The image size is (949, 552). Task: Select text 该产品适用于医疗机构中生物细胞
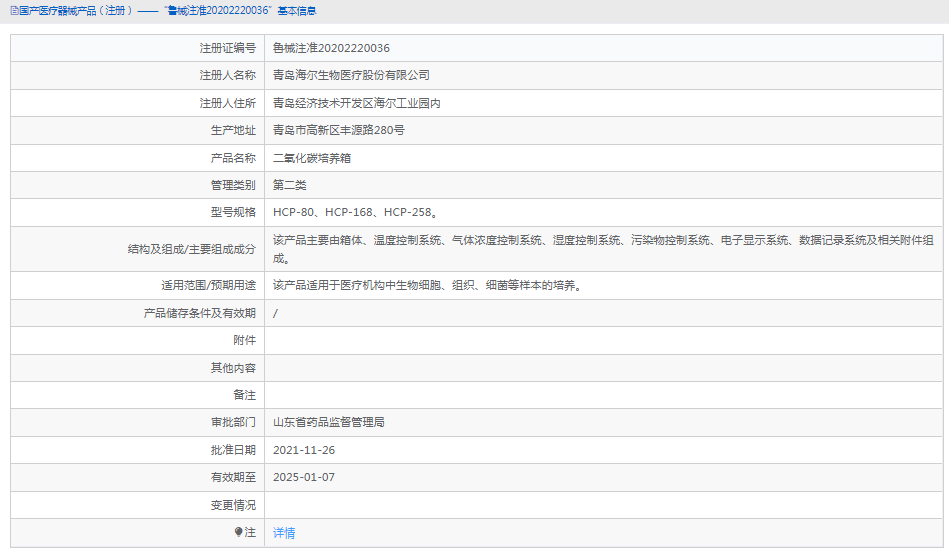357,285
